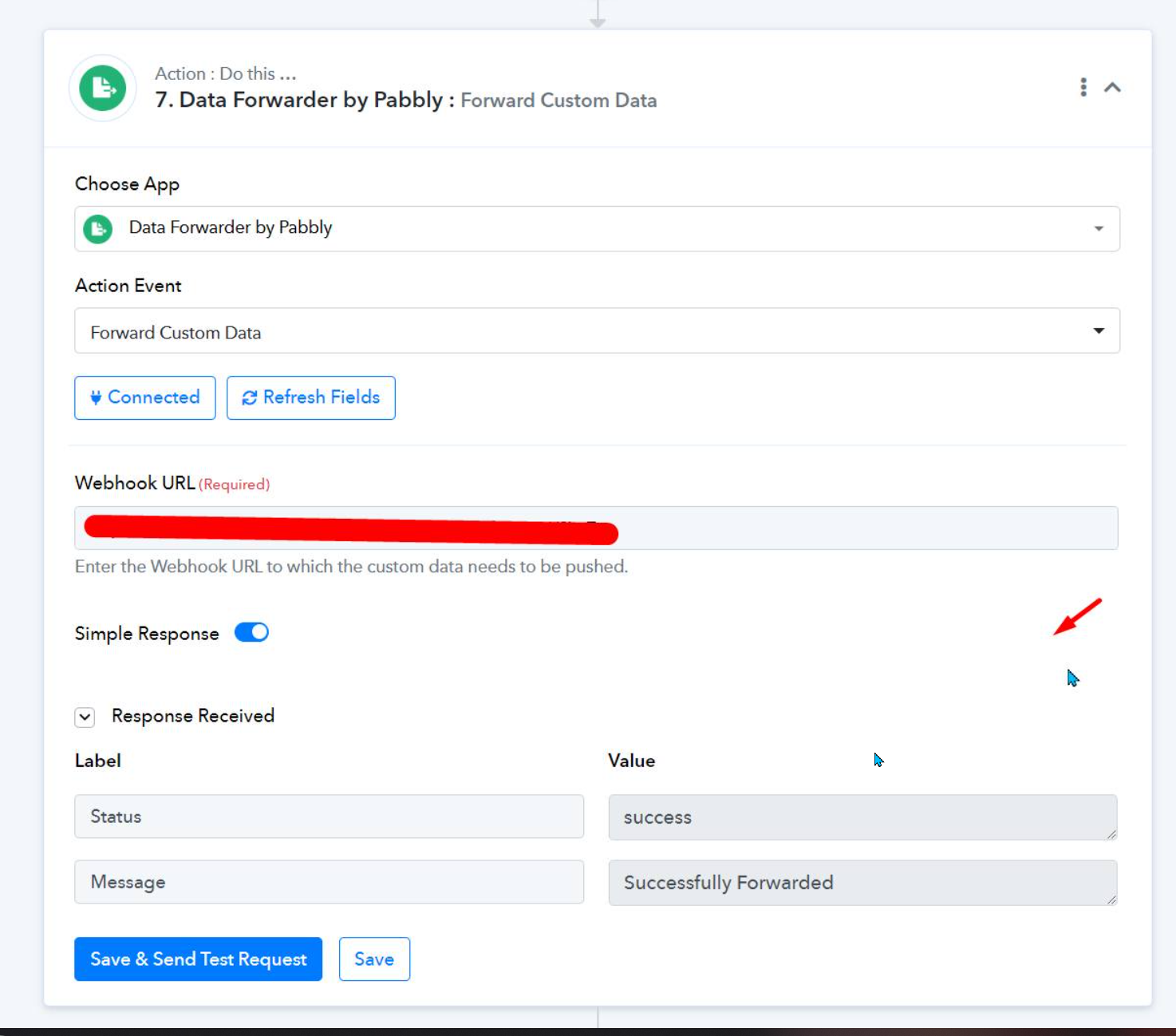This screenshot has width=1176, height=1036.
Task: Click the Action : Do this ... text
Action: (226, 73)
